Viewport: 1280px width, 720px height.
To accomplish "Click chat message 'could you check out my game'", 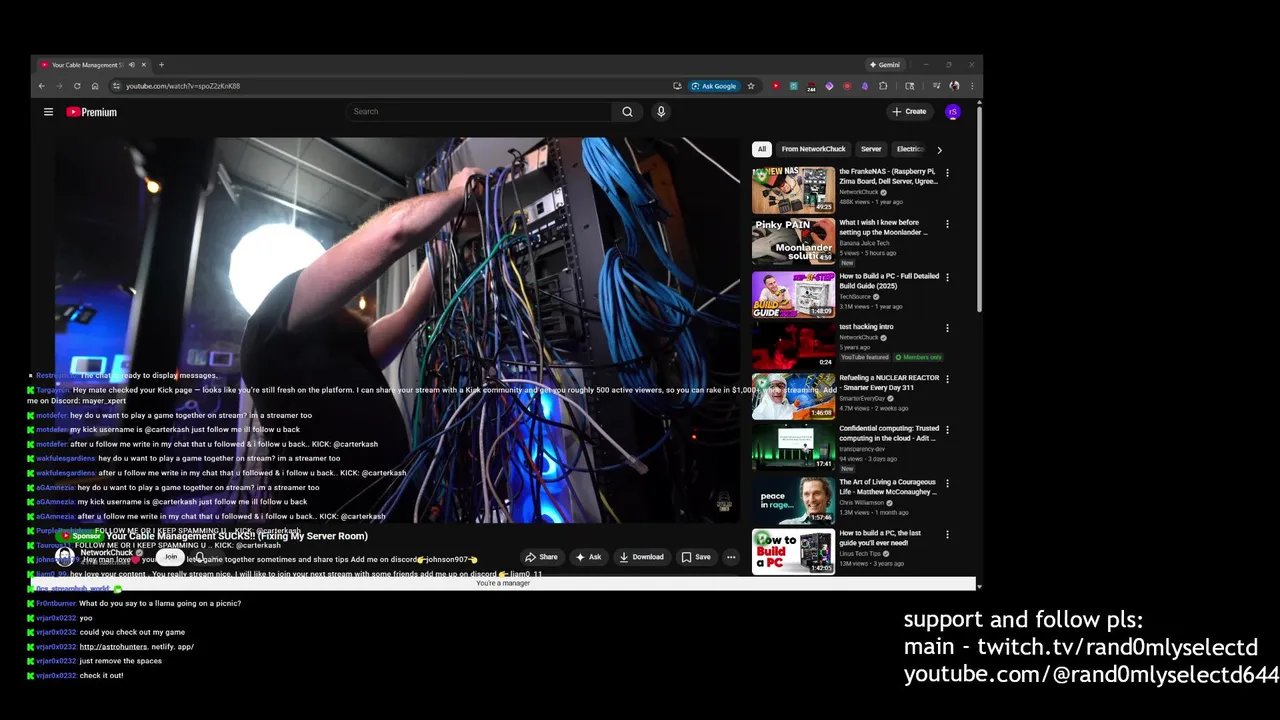I will [132, 632].
